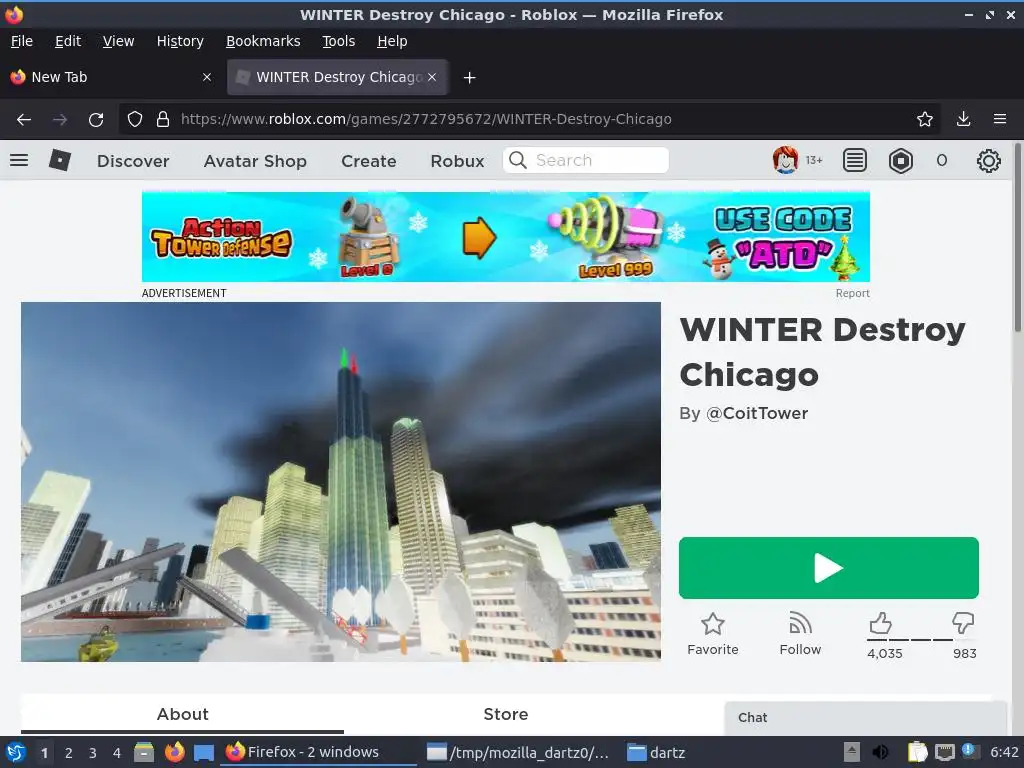
Task: Click the Robux balance 0
Action: click(x=941, y=161)
